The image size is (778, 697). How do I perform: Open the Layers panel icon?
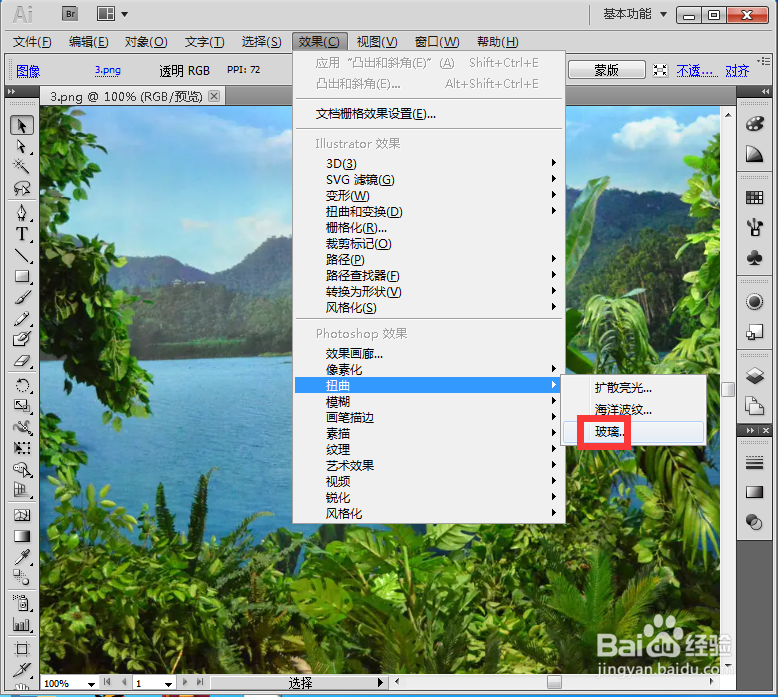(x=755, y=376)
